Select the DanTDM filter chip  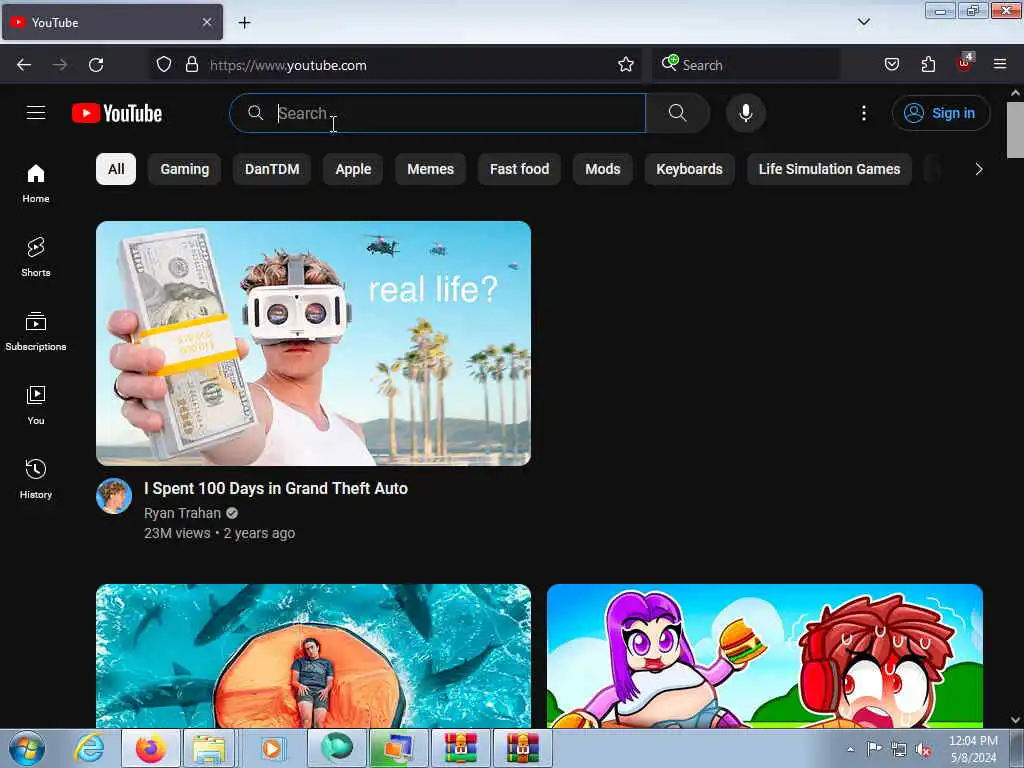click(x=272, y=169)
